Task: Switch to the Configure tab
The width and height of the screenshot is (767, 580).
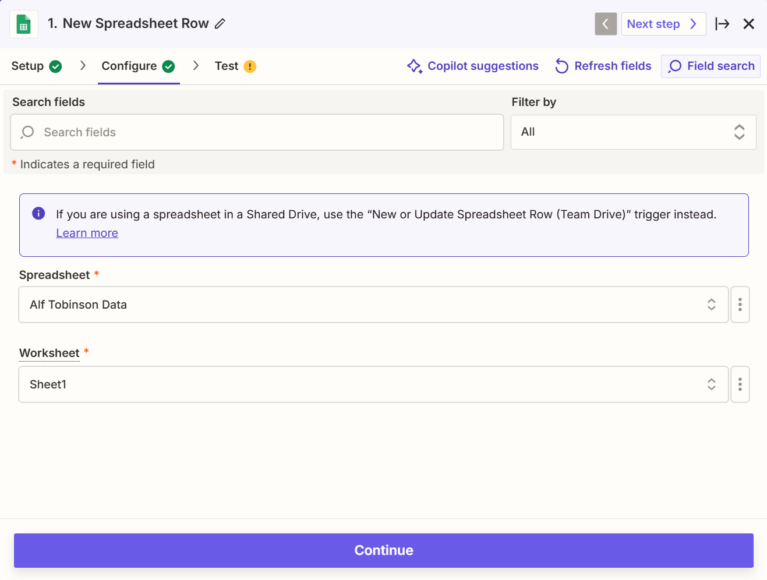Action: click(x=138, y=66)
